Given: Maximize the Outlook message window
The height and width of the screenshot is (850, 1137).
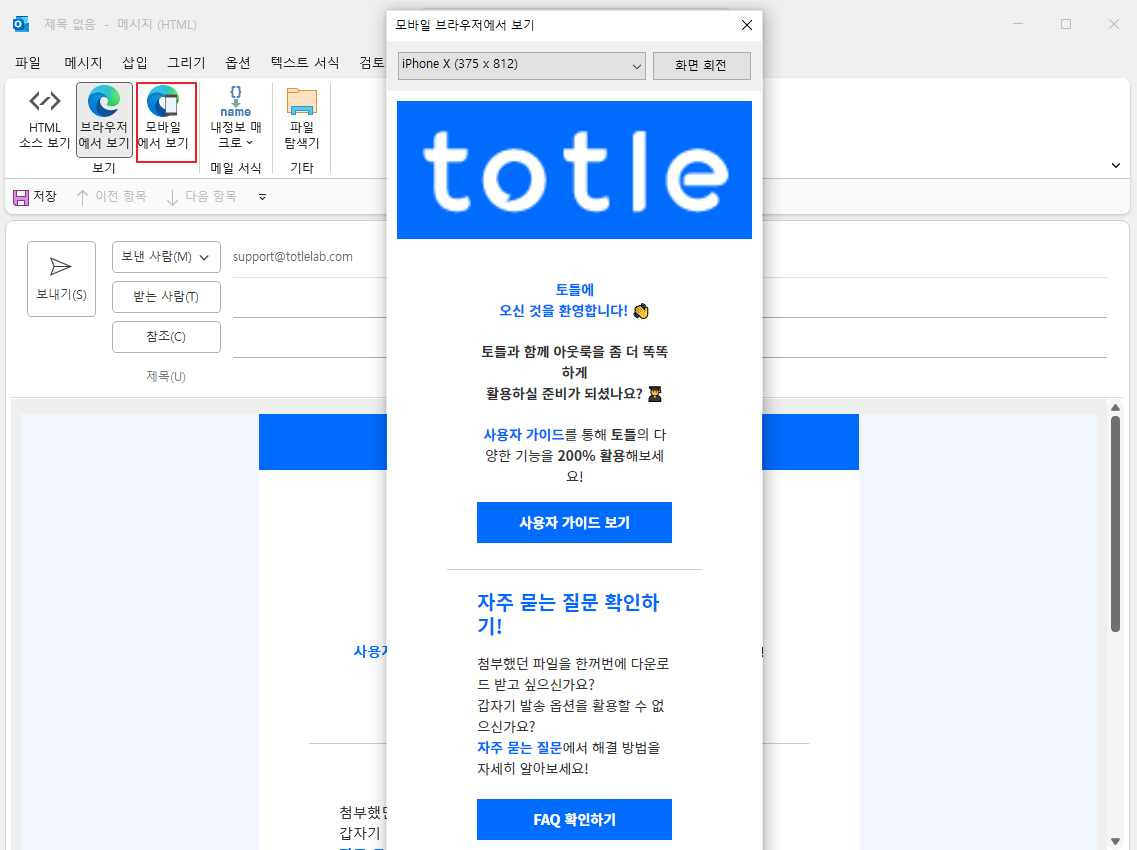Looking at the screenshot, I should pos(1066,24).
